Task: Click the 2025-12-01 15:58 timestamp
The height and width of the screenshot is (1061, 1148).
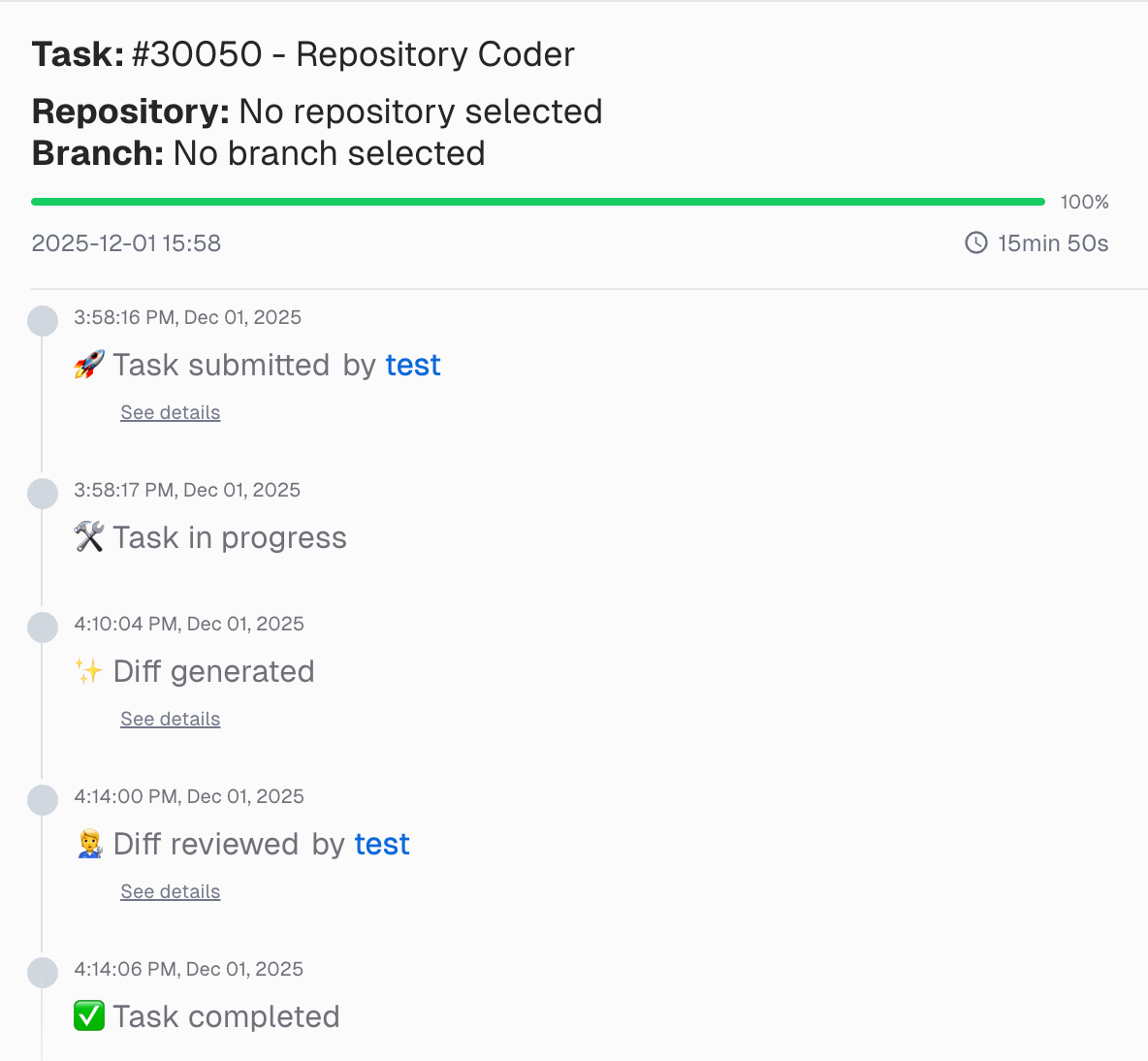Action: click(x=125, y=243)
